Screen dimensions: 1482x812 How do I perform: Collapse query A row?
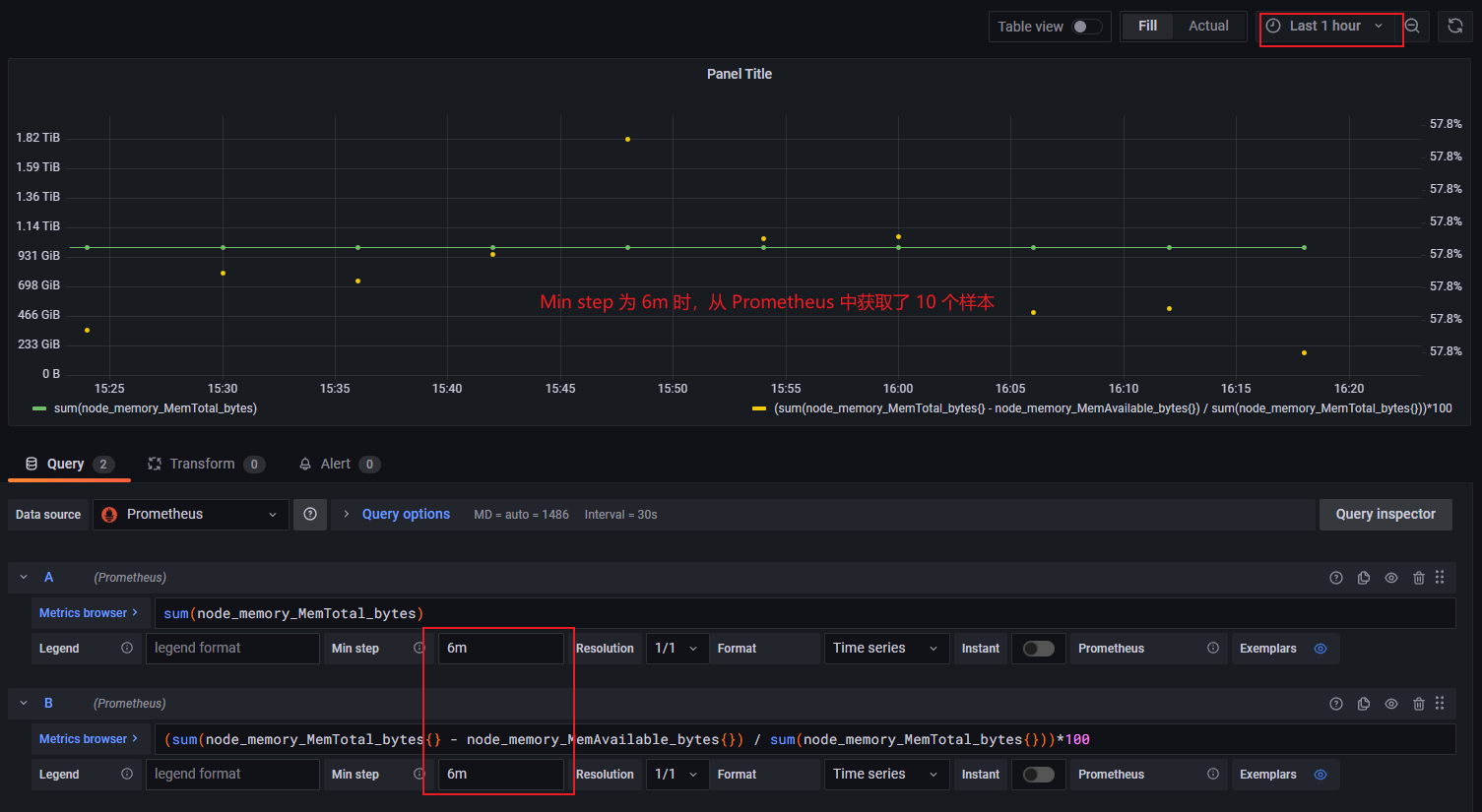tap(24, 578)
